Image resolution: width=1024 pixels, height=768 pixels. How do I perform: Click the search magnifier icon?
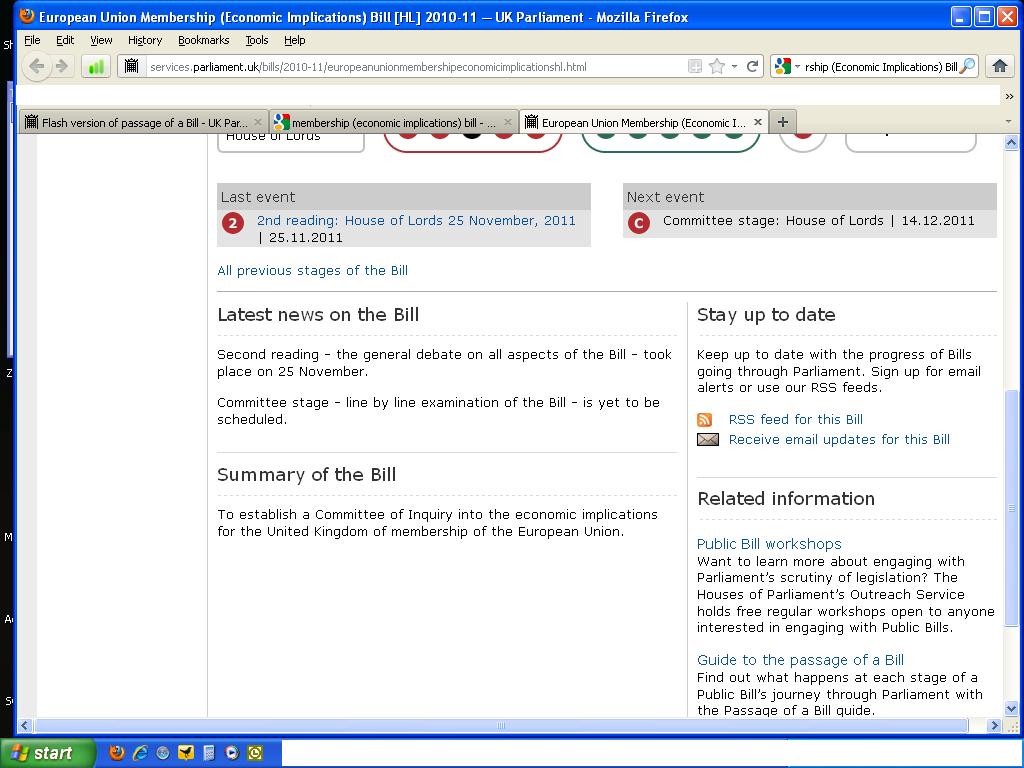click(x=967, y=67)
